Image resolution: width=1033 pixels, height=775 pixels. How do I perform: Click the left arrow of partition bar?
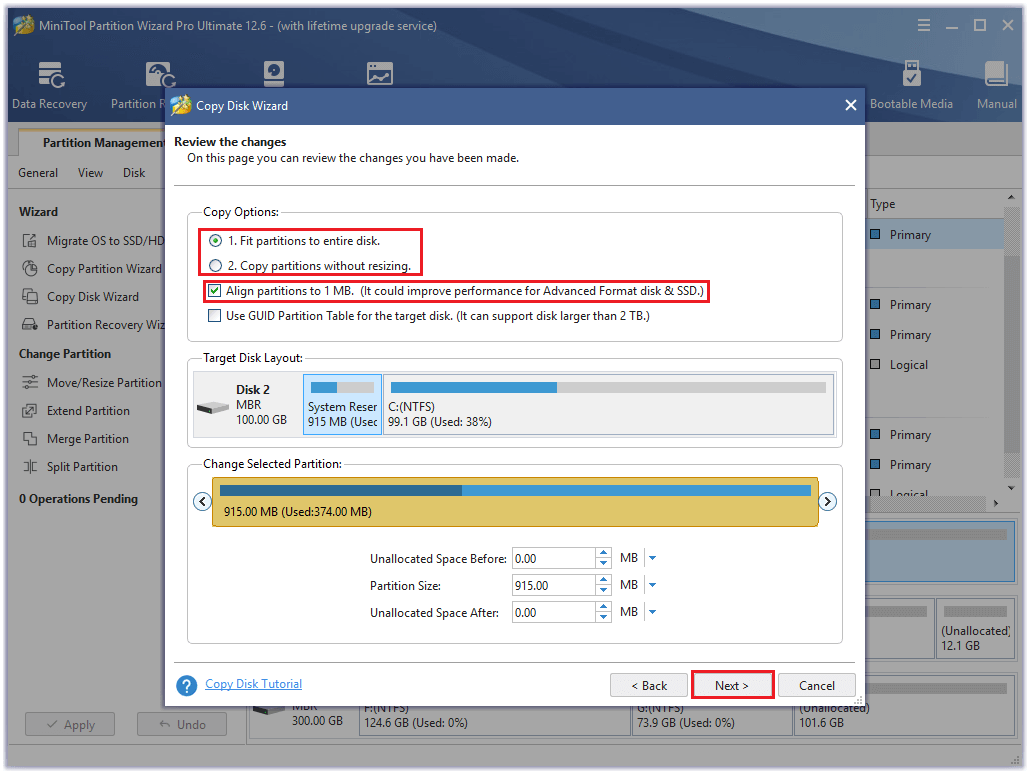point(202,502)
